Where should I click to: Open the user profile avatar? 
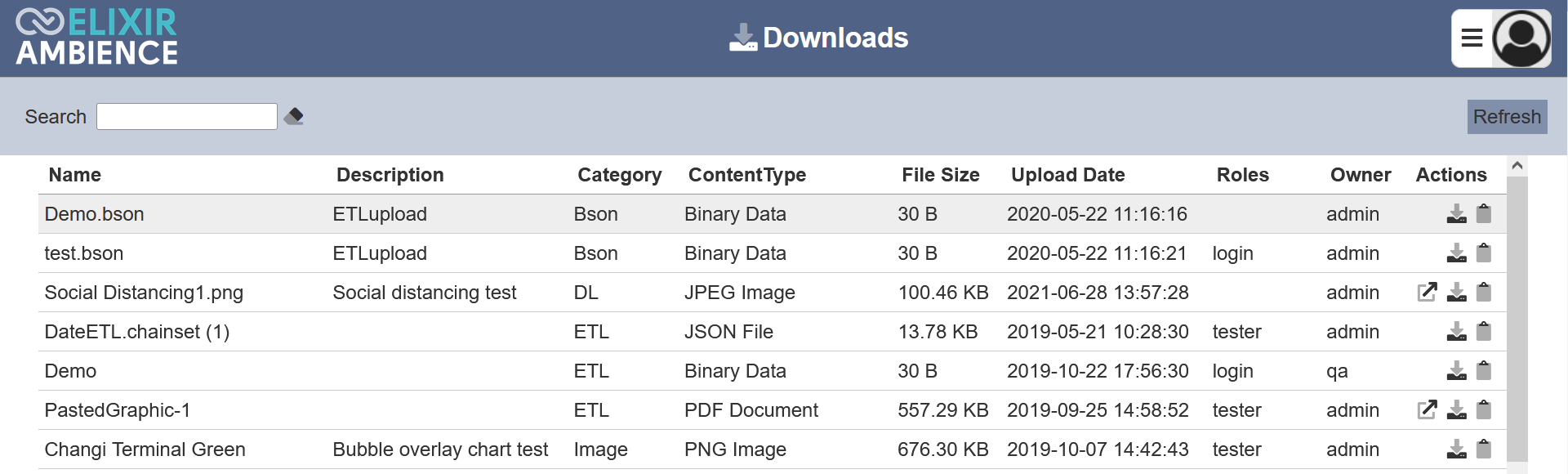click(1521, 38)
